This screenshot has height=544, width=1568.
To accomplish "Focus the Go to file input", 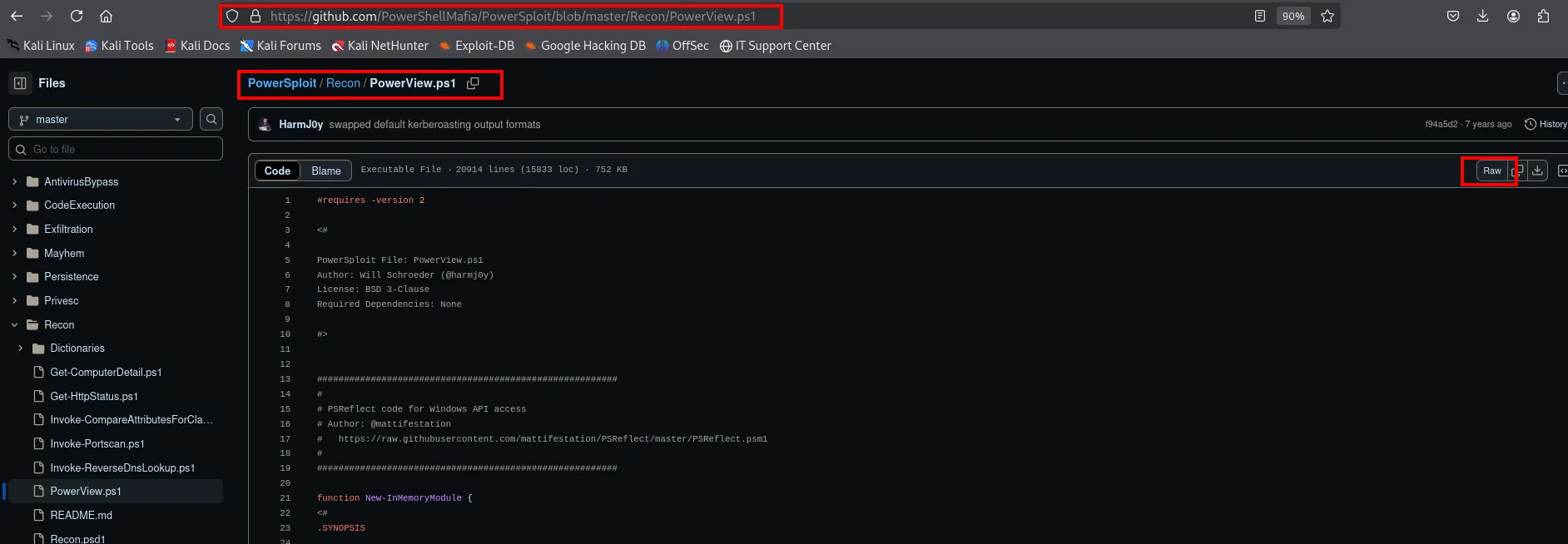I will point(116,149).
